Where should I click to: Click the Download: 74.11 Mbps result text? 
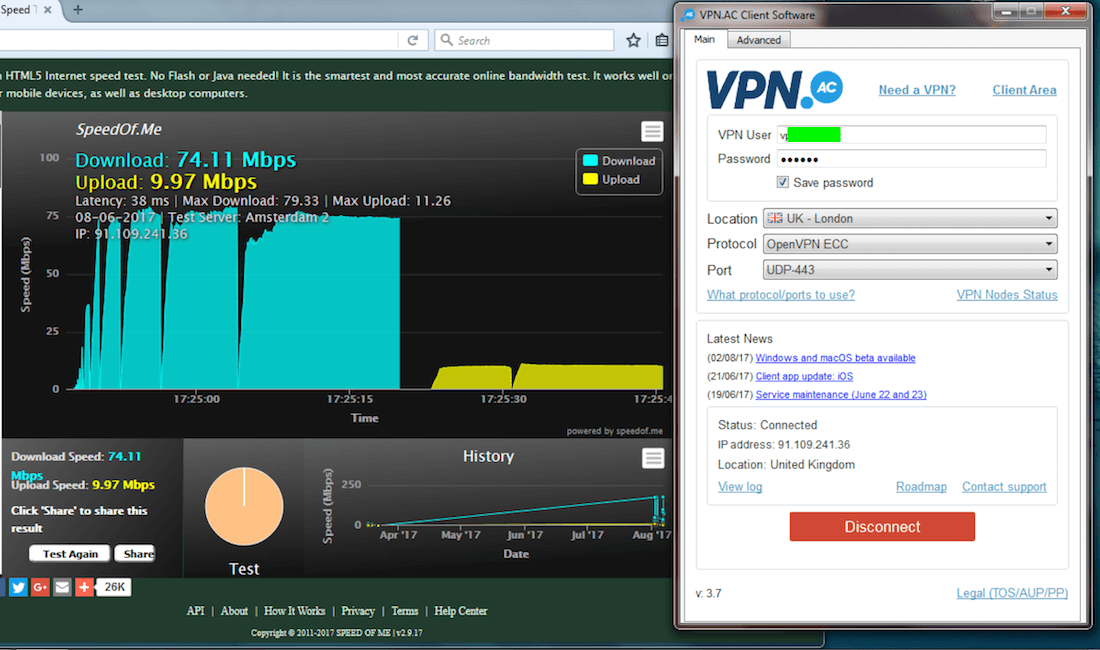(x=186, y=160)
